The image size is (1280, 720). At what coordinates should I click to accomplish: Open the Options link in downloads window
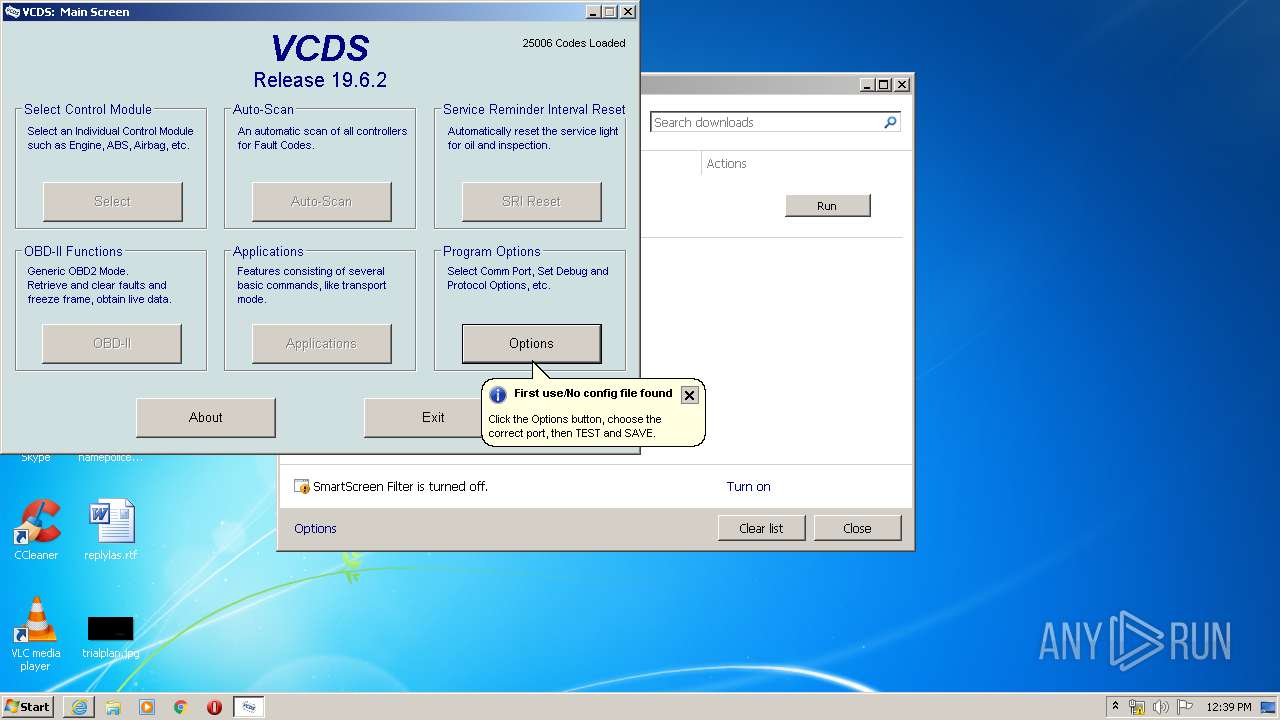coord(315,528)
